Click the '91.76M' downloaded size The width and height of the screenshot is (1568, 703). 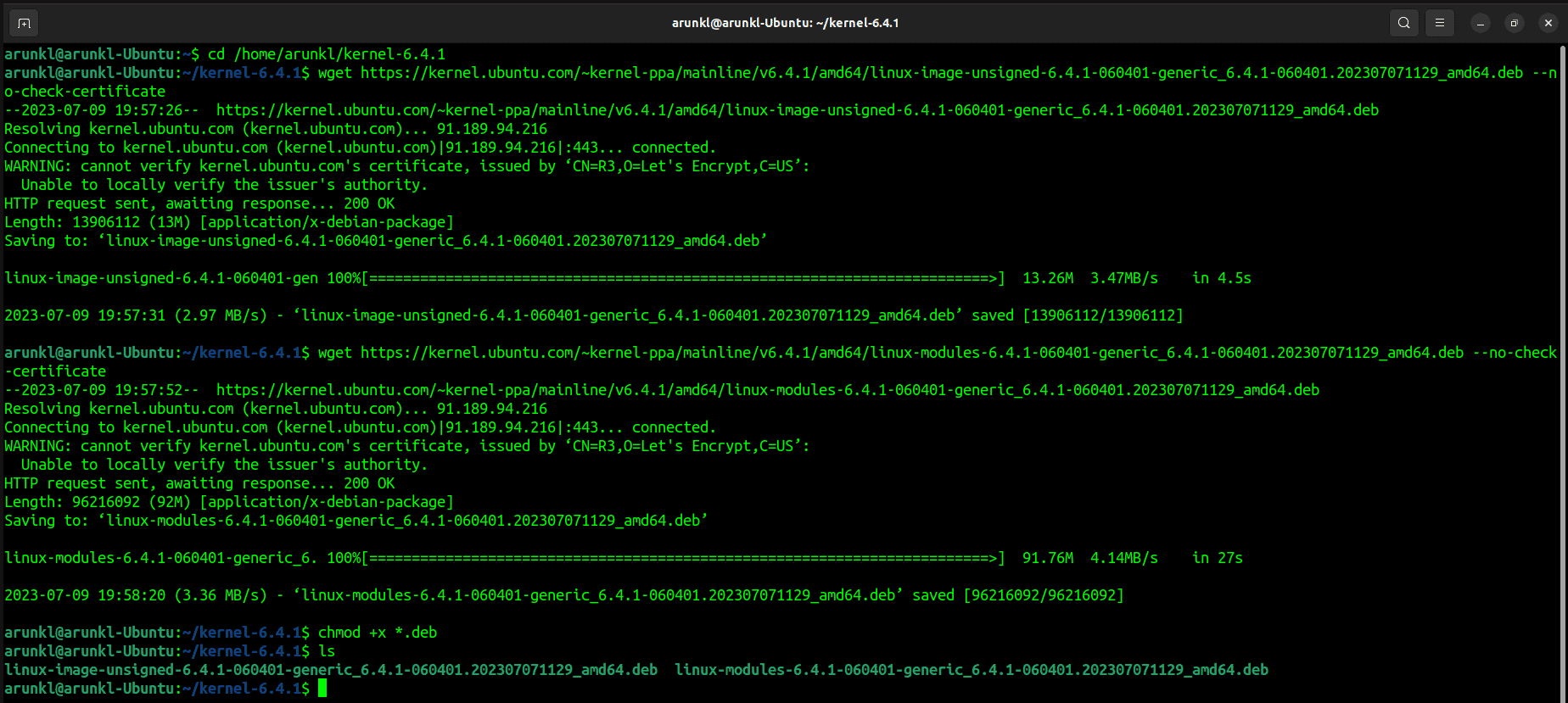(x=1048, y=558)
